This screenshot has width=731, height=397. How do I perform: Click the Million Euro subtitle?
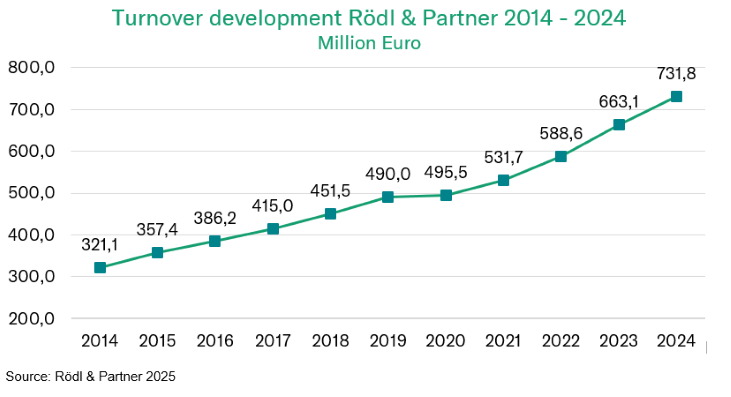(x=369, y=43)
